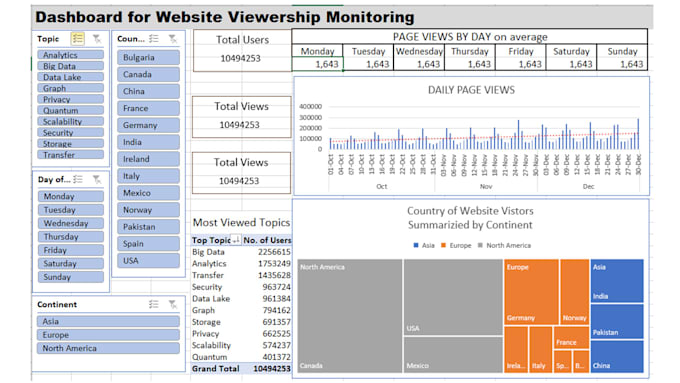The image size is (680, 383).
Task: Filter by Transfer topic
Action: 70,154
